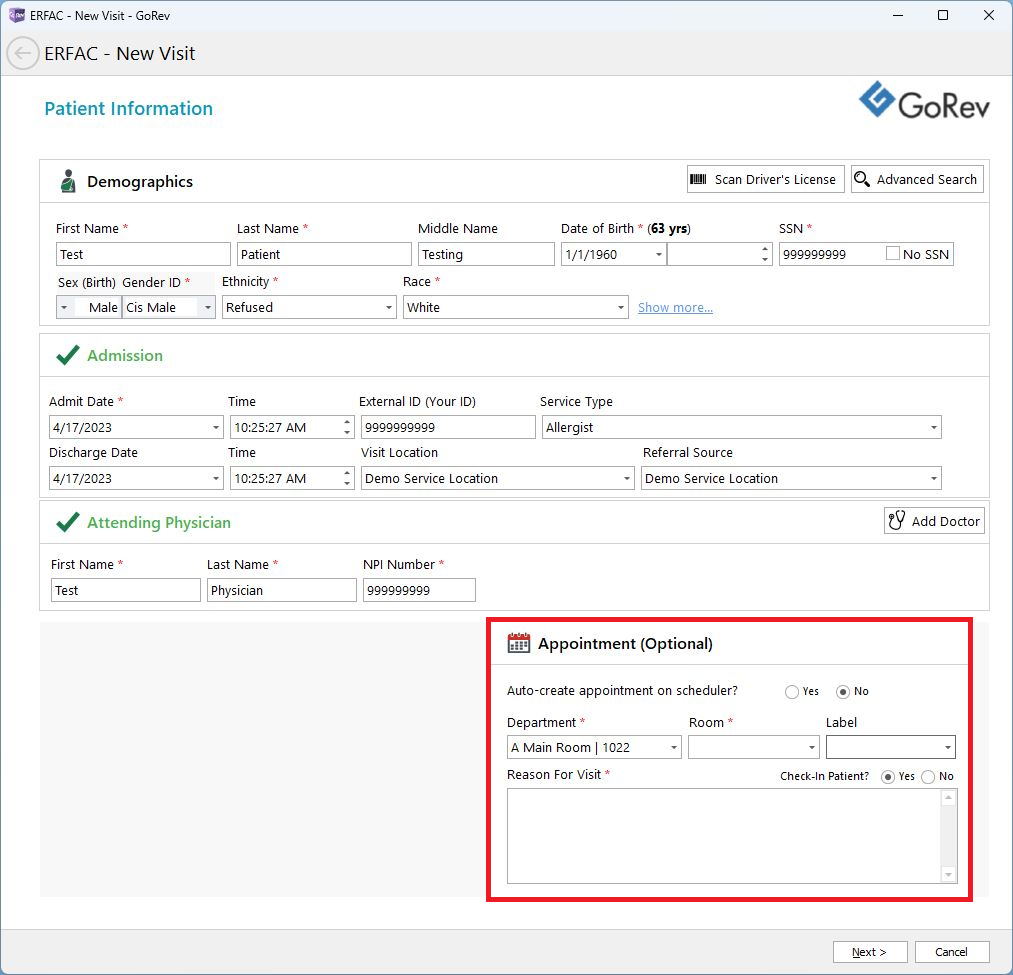Expand the Visit Location dropdown
Image resolution: width=1013 pixels, height=975 pixels.
(x=627, y=479)
